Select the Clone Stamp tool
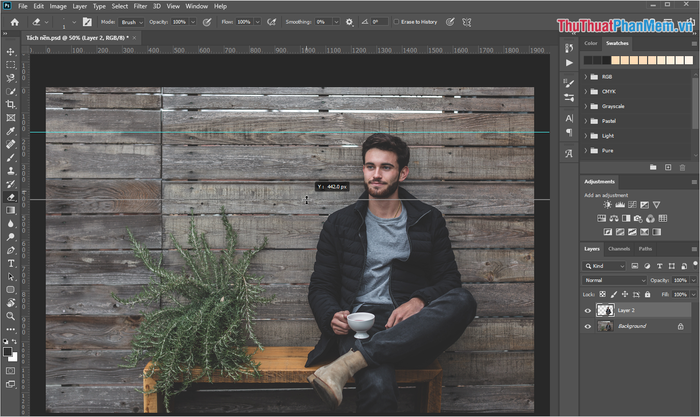 (11, 171)
